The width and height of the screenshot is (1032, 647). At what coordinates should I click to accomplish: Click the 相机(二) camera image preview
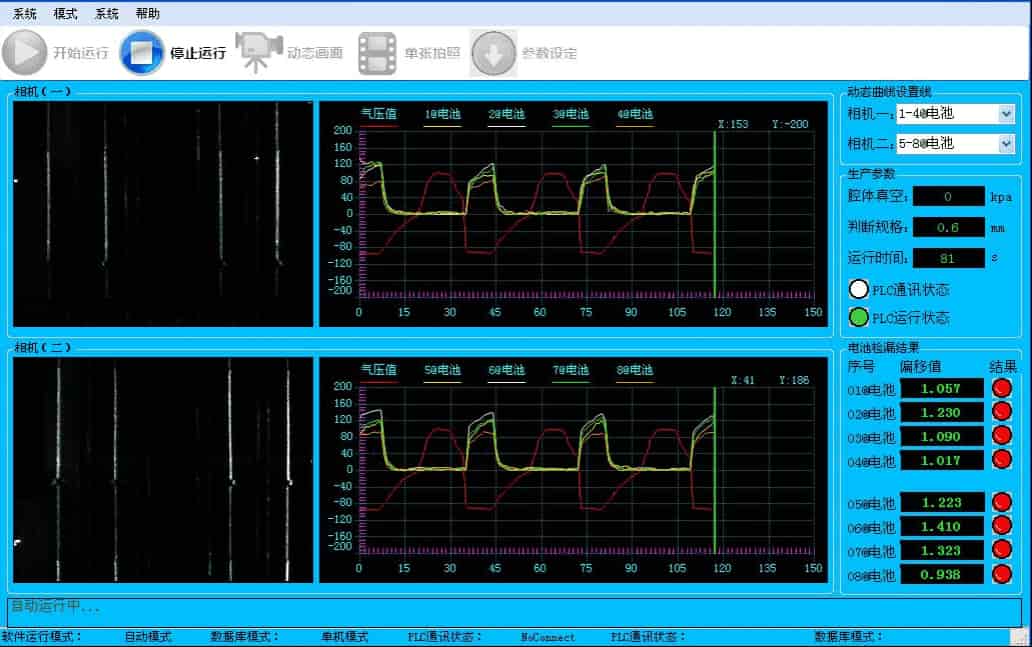(163, 470)
